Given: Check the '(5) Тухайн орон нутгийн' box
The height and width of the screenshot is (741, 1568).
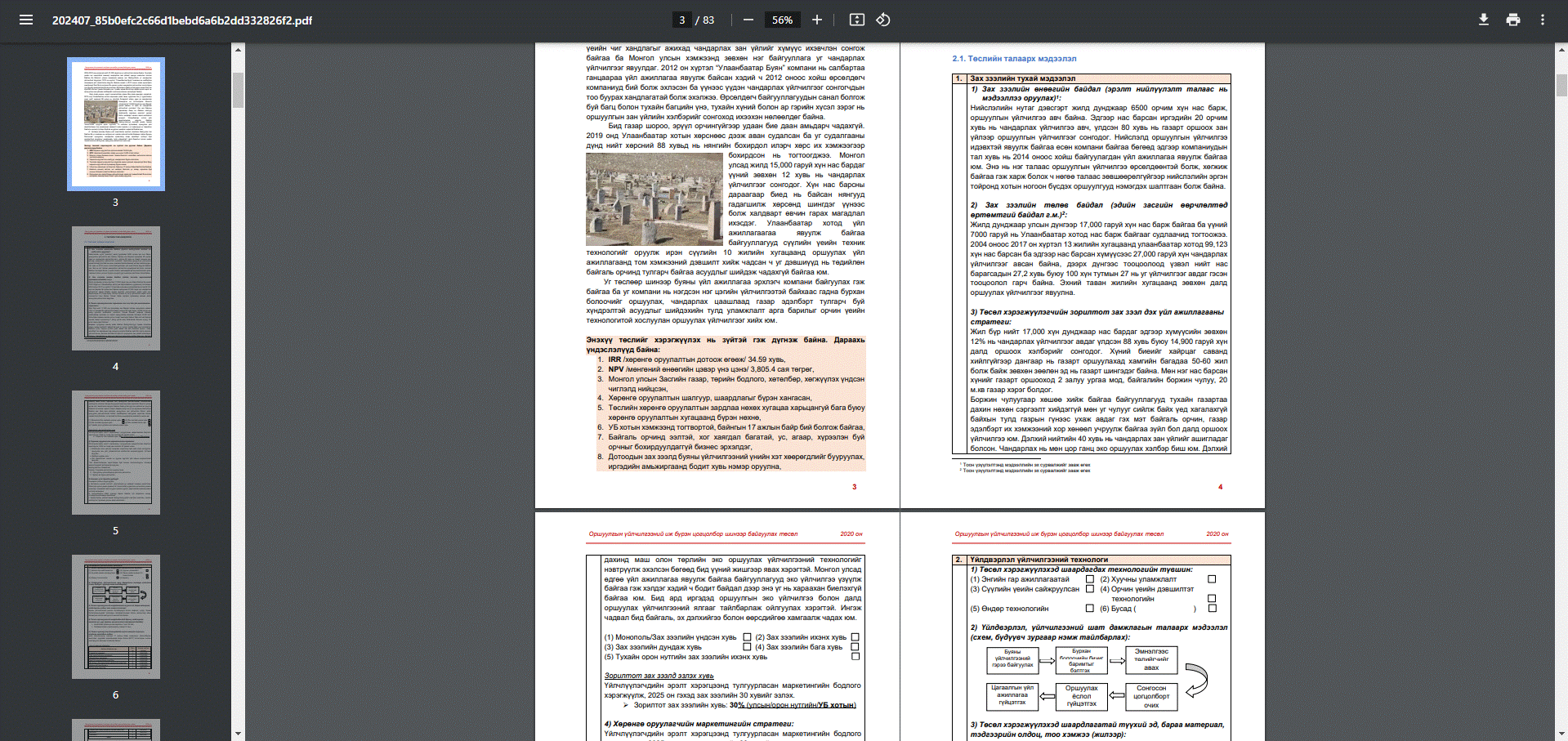Looking at the screenshot, I should coord(855,657).
